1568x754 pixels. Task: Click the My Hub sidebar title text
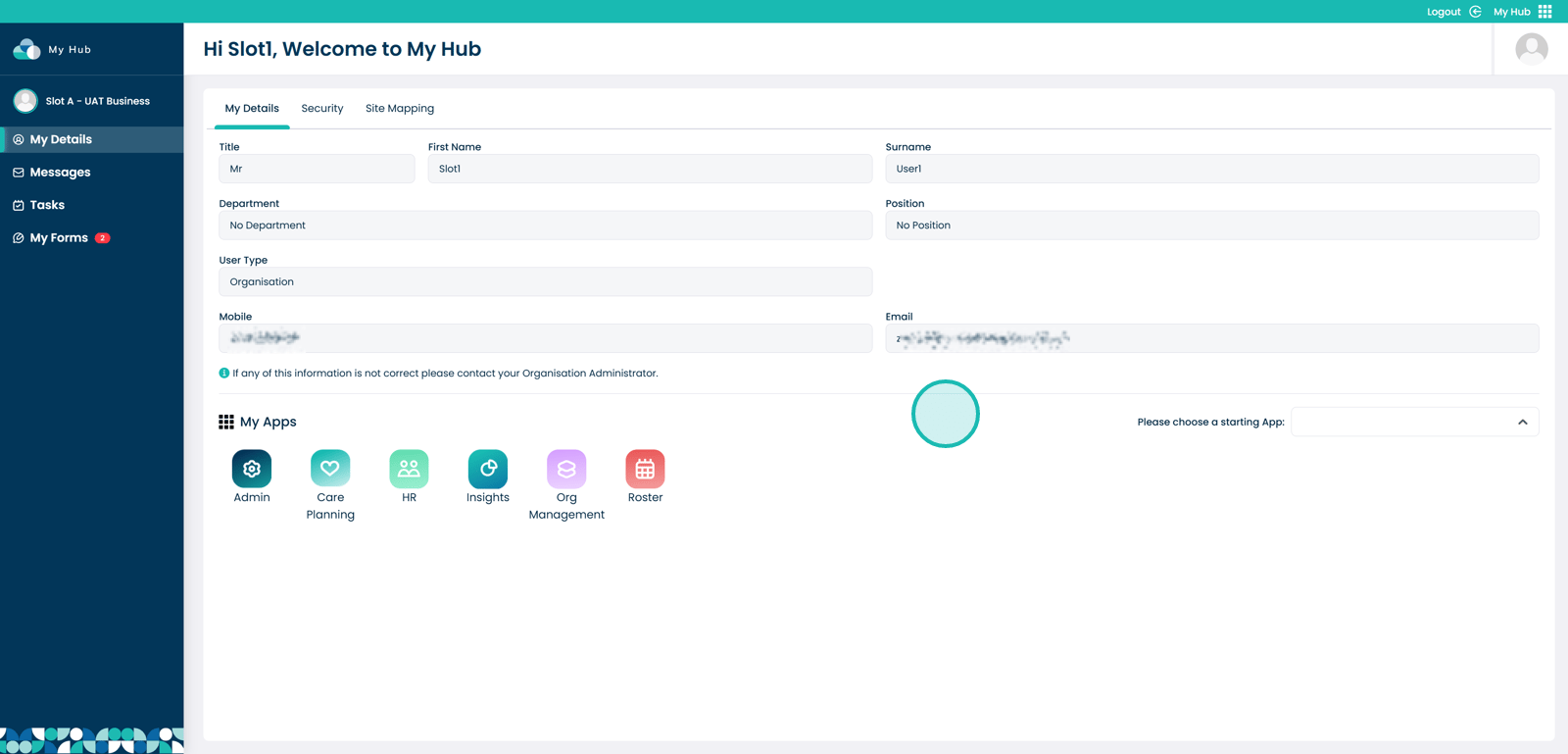click(70, 49)
